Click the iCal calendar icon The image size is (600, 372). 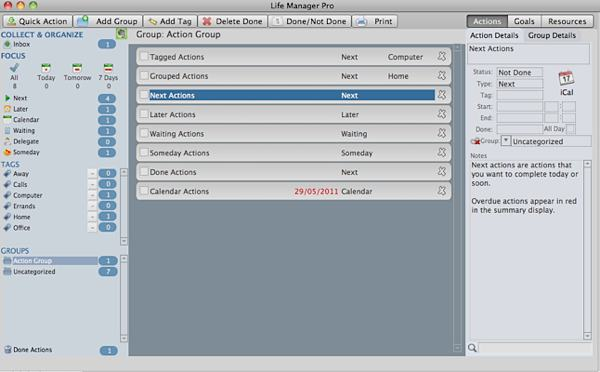click(x=566, y=79)
